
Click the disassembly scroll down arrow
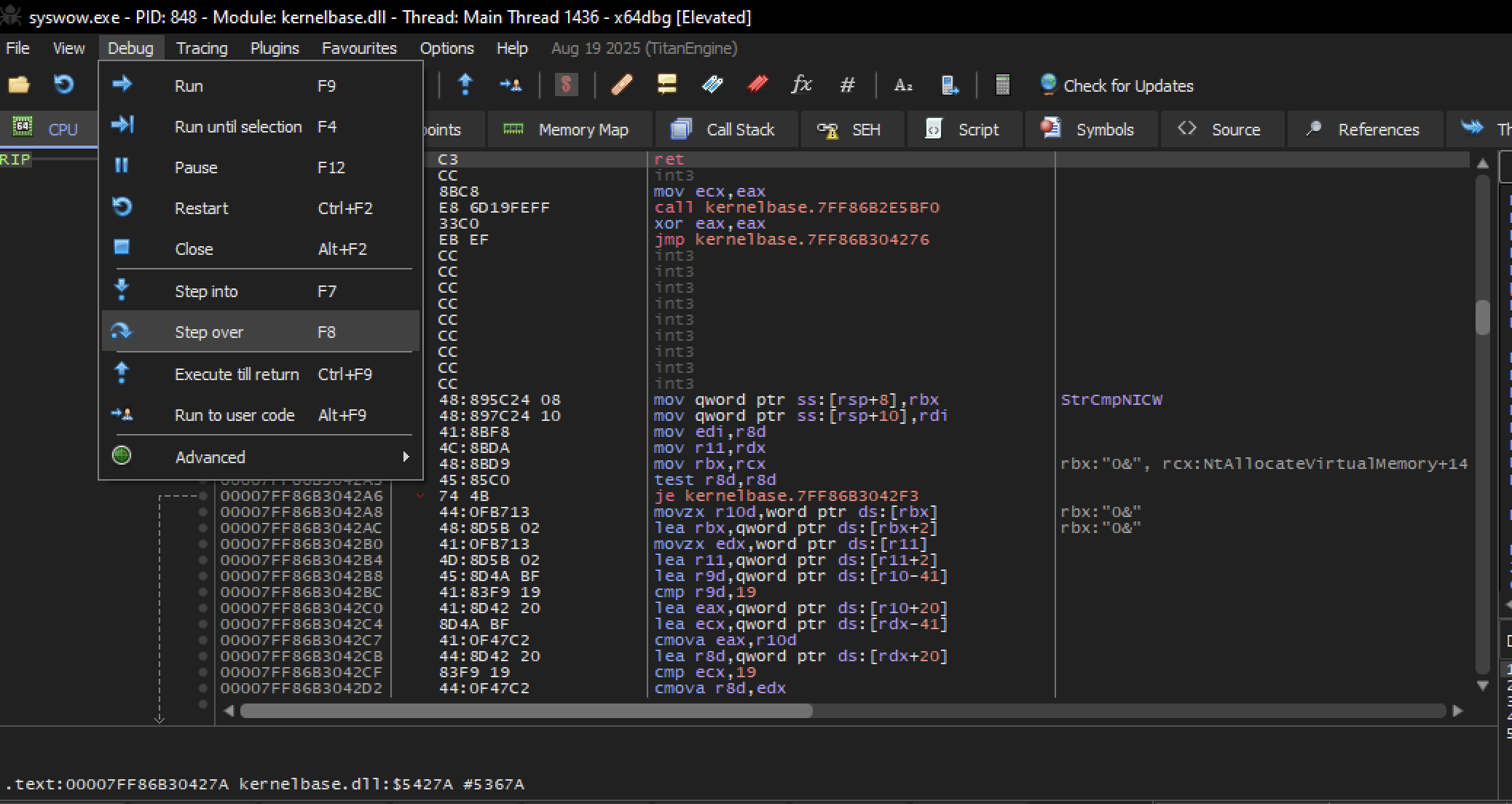coord(1482,686)
